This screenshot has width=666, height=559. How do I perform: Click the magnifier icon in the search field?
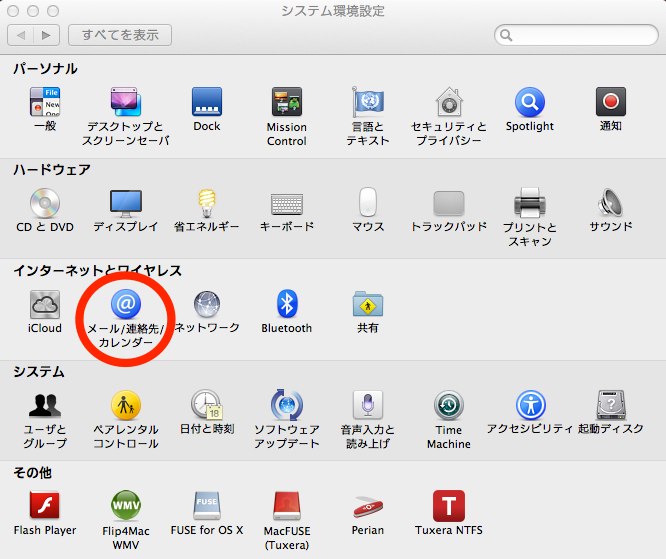506,35
